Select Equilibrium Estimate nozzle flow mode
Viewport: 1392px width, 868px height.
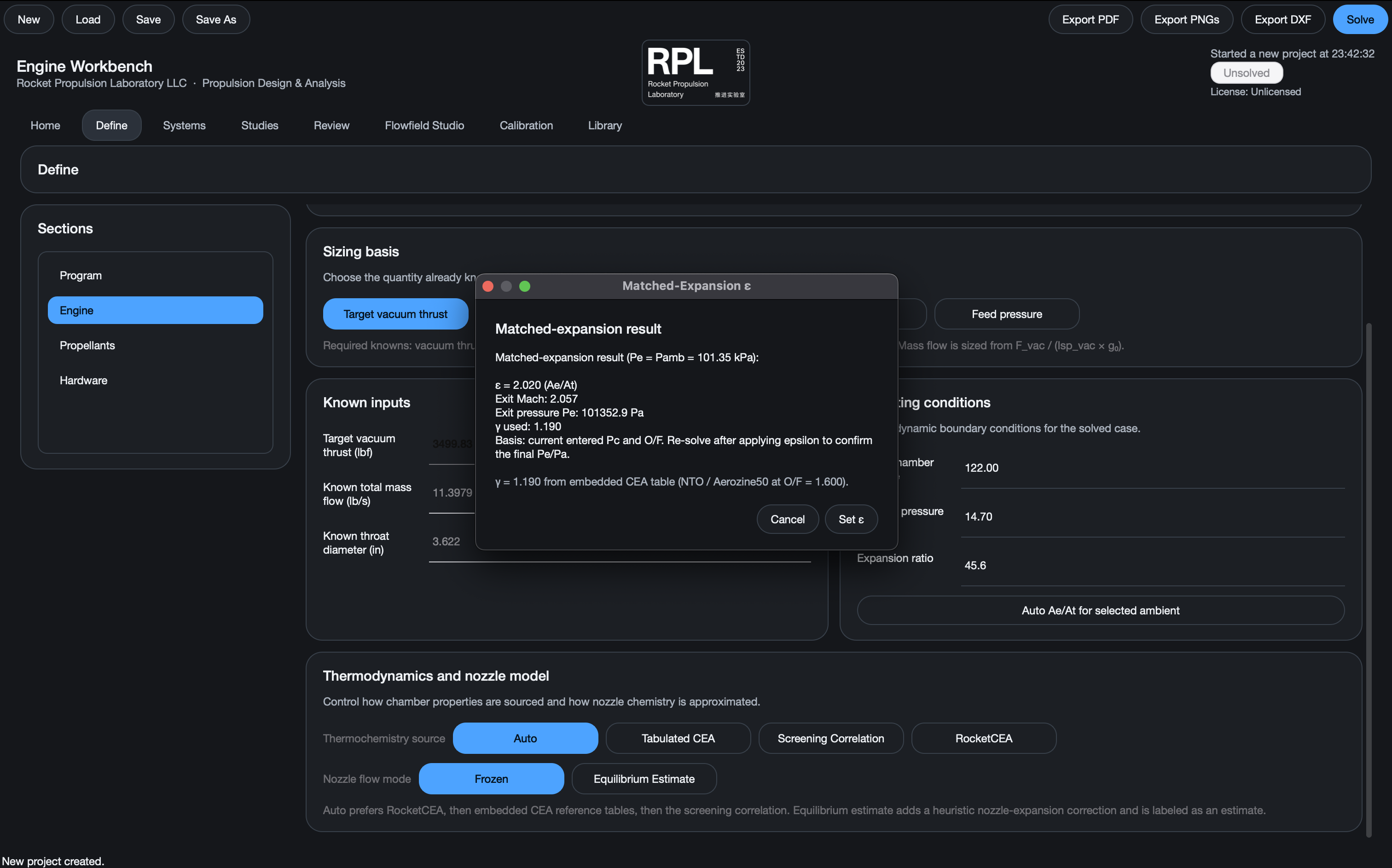pos(644,778)
